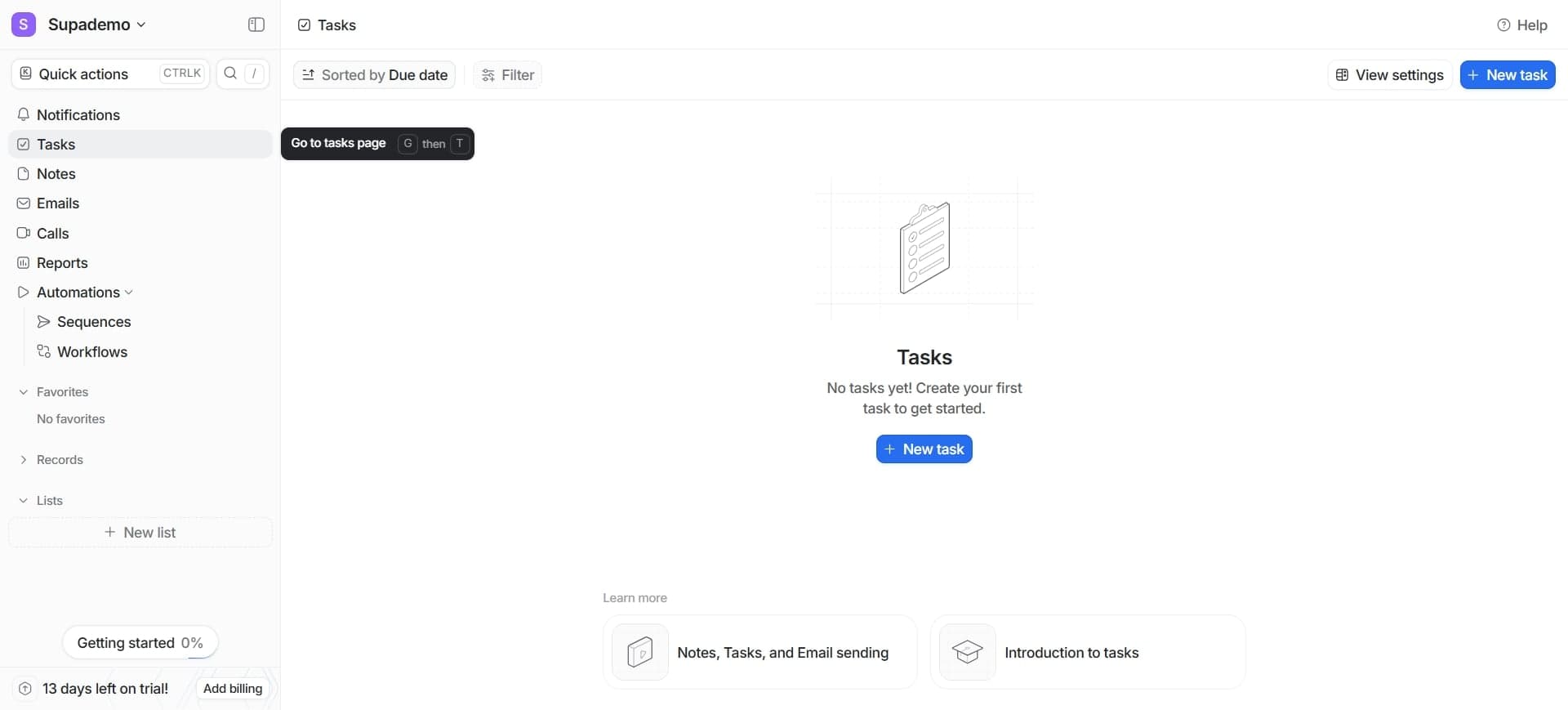
Task: Select Tasks in the sidebar
Action: point(140,144)
